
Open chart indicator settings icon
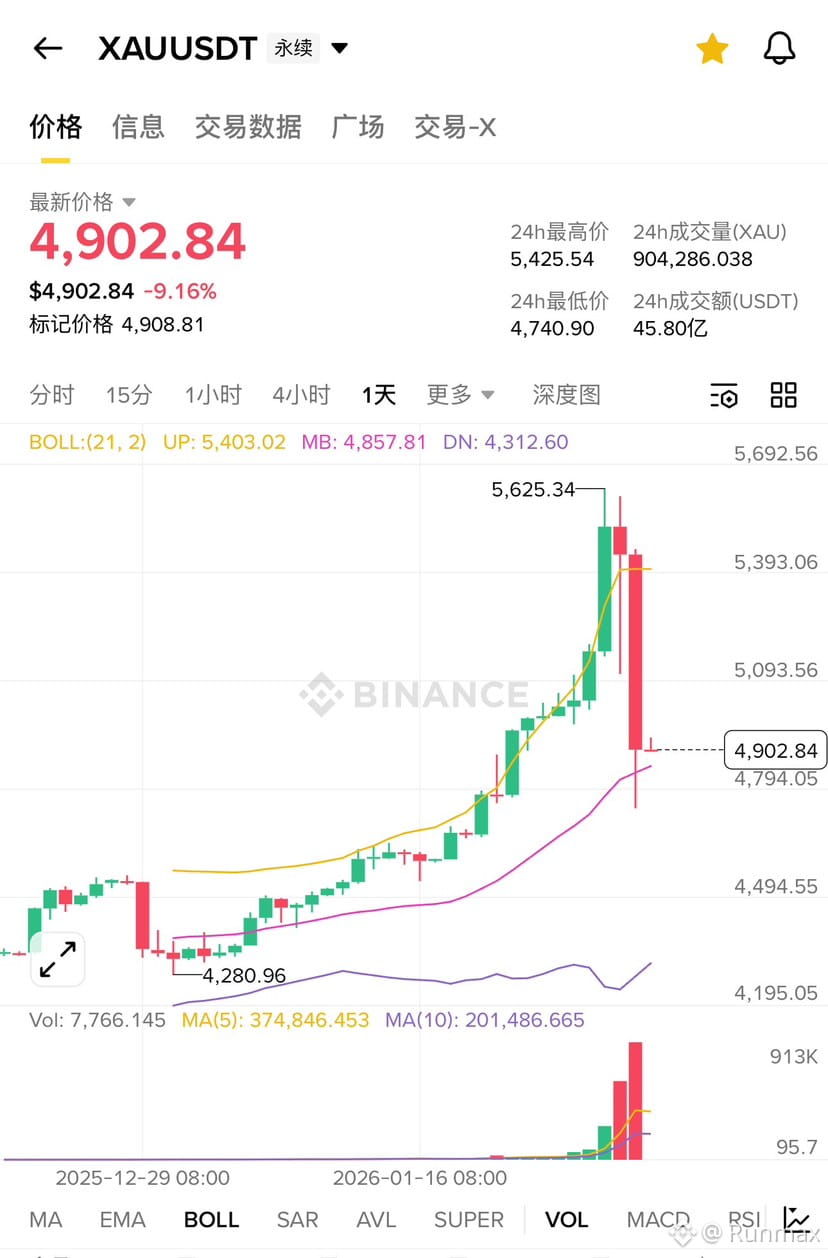click(724, 395)
